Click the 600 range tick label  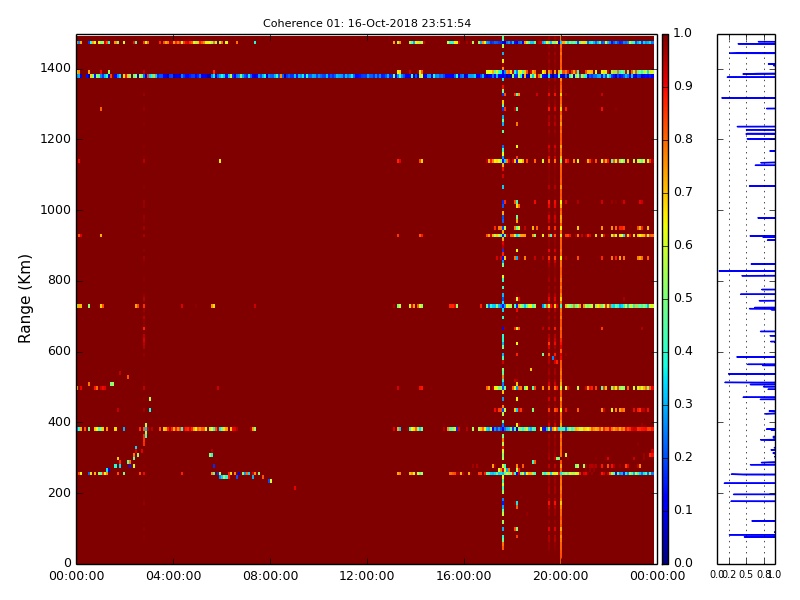59,351
